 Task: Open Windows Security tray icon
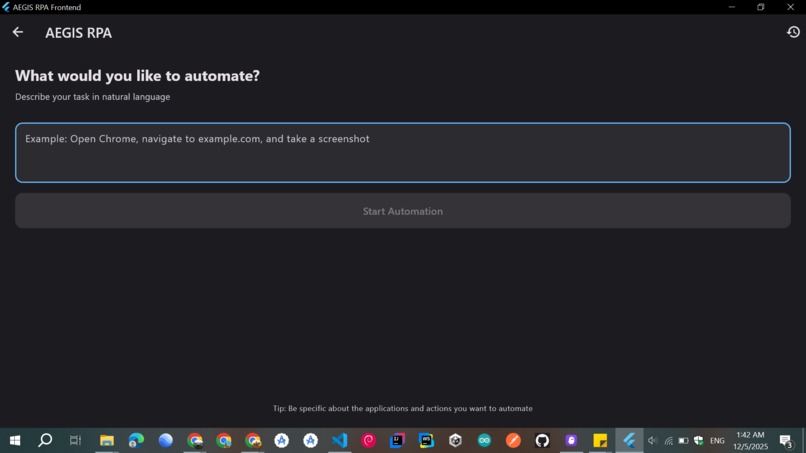point(698,441)
